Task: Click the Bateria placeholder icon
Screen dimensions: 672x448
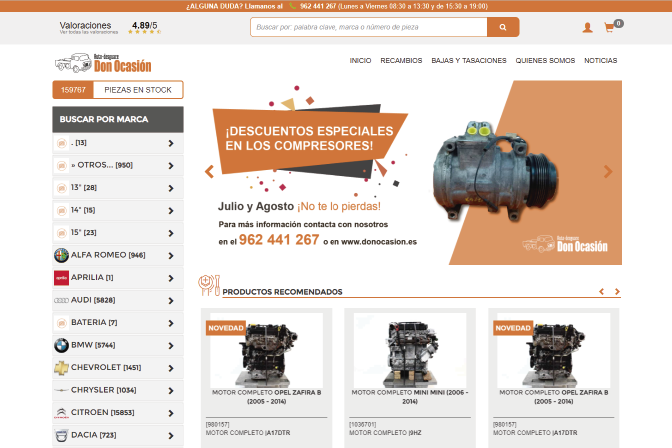Action: tap(61, 323)
